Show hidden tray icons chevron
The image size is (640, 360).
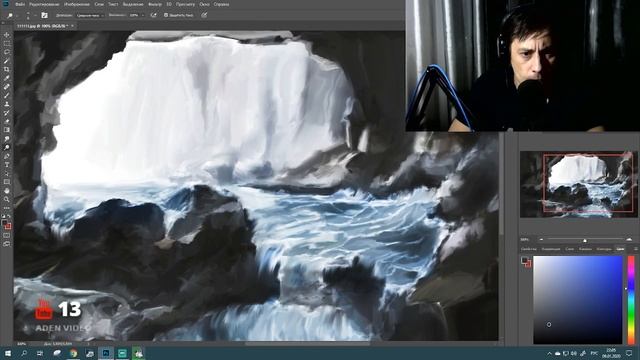tap(549, 353)
